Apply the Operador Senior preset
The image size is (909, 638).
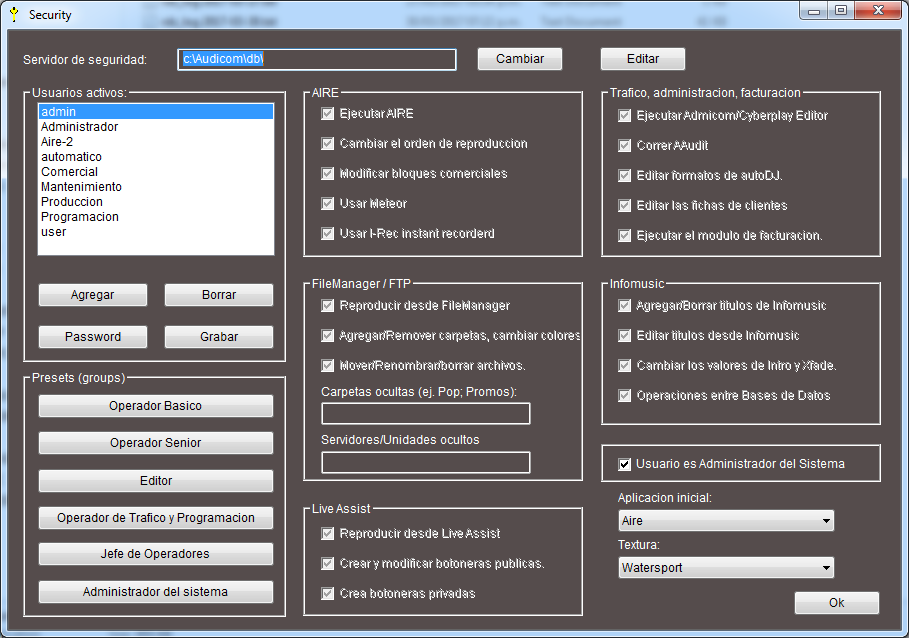(155, 443)
